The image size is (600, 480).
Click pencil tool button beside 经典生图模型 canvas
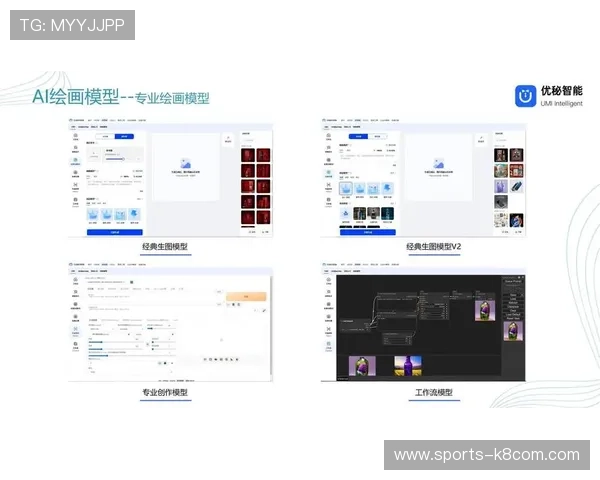point(228,139)
